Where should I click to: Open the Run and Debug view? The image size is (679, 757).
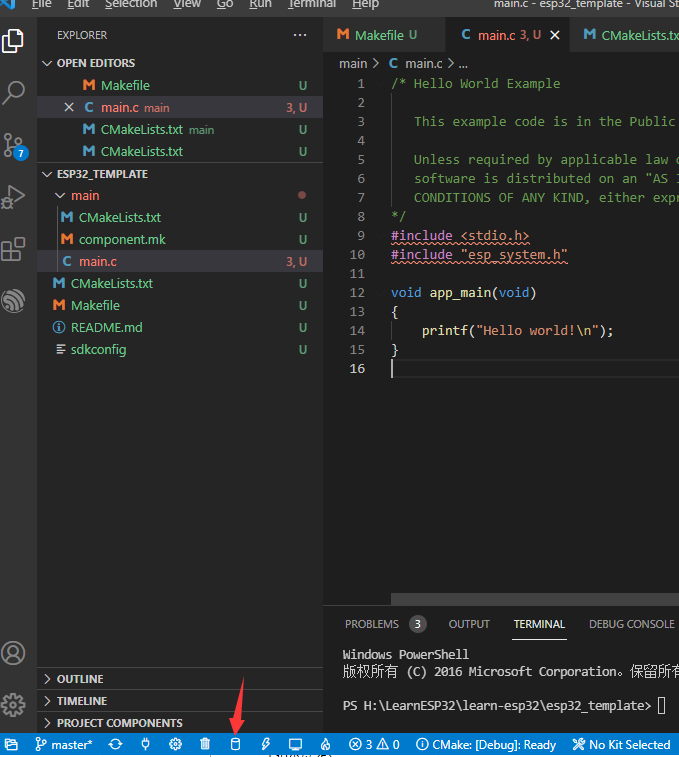point(13,197)
